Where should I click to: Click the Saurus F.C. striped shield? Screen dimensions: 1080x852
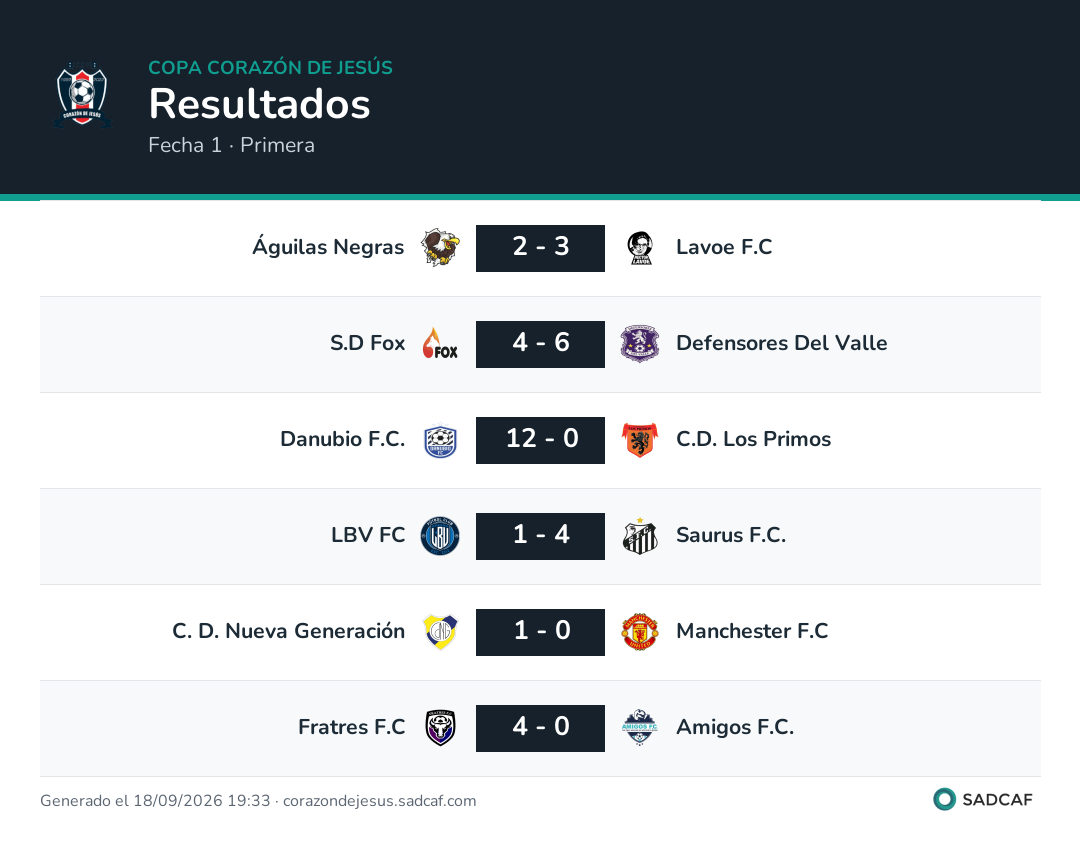(640, 536)
